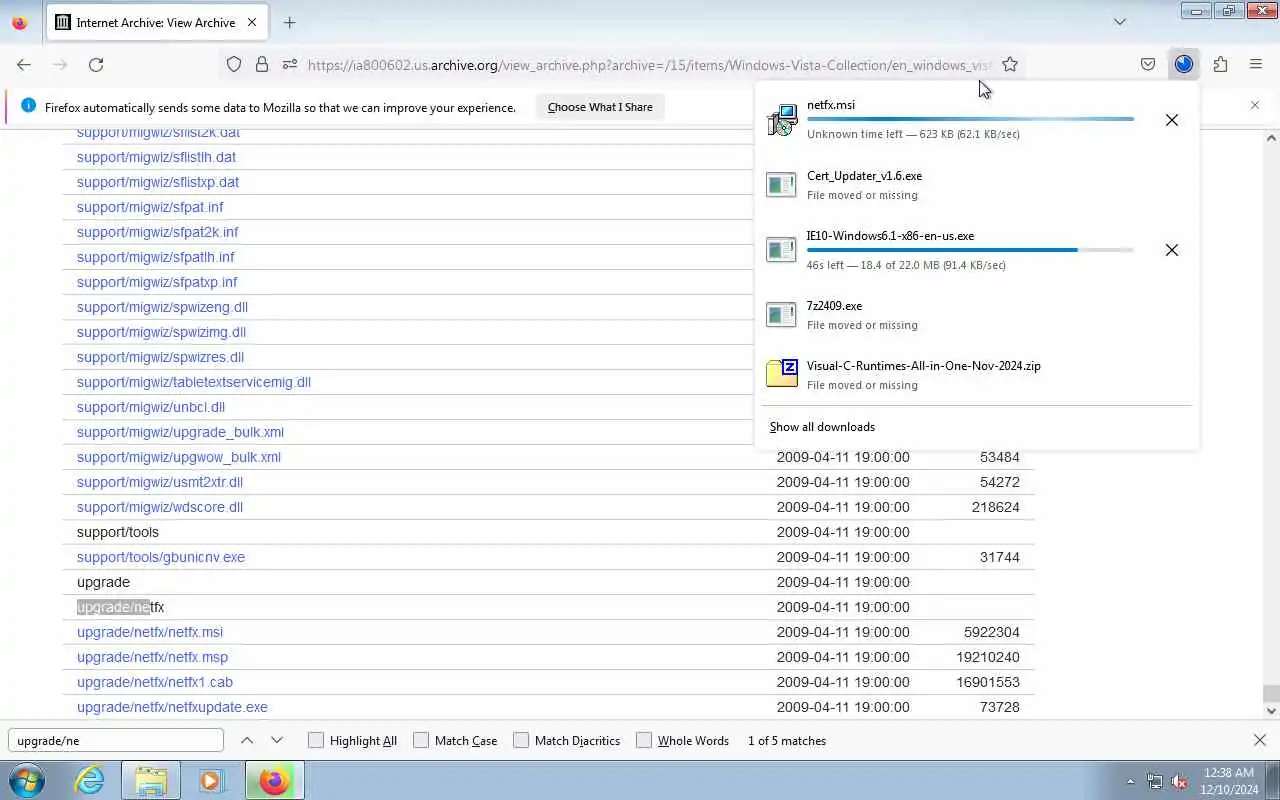Screen dimensions: 1280x800
Task: Click the IE10 download progress bar
Action: 970,250
